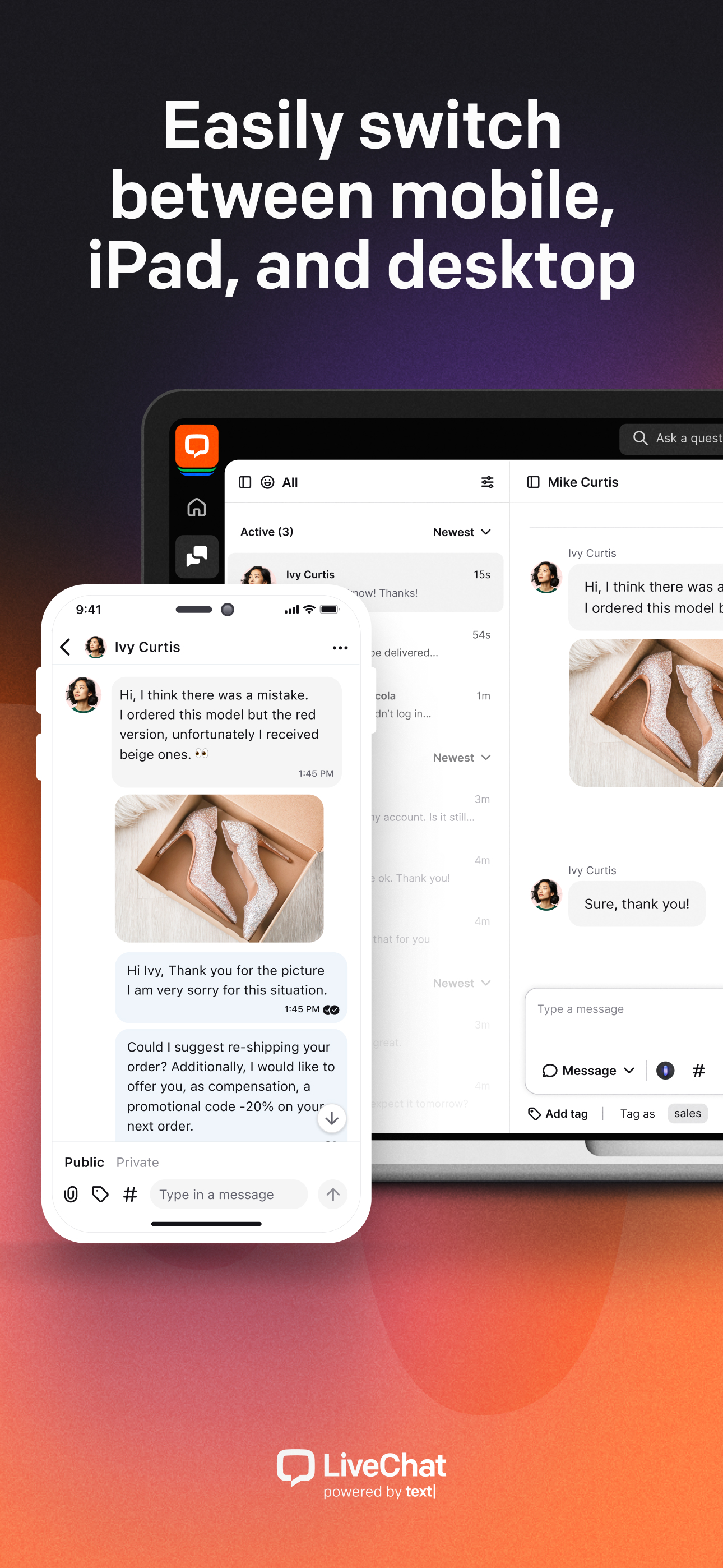Select the All chats filter label

pos(290,482)
